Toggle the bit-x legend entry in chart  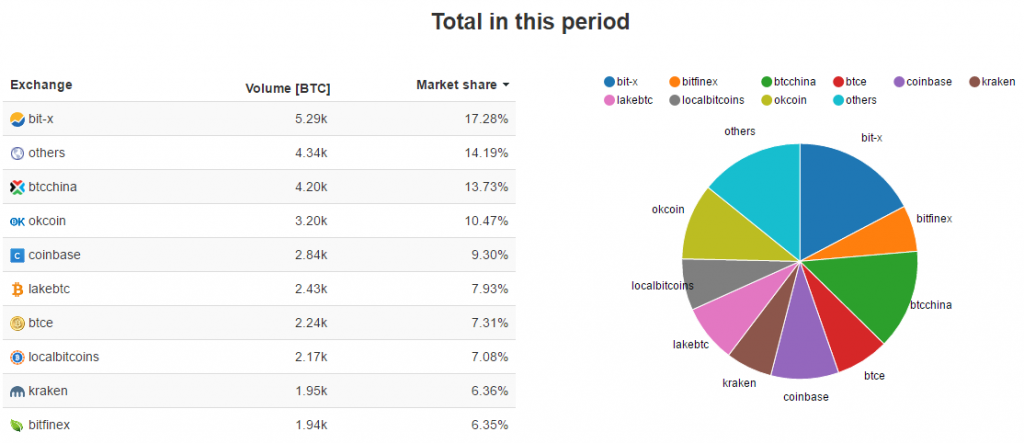coord(620,81)
